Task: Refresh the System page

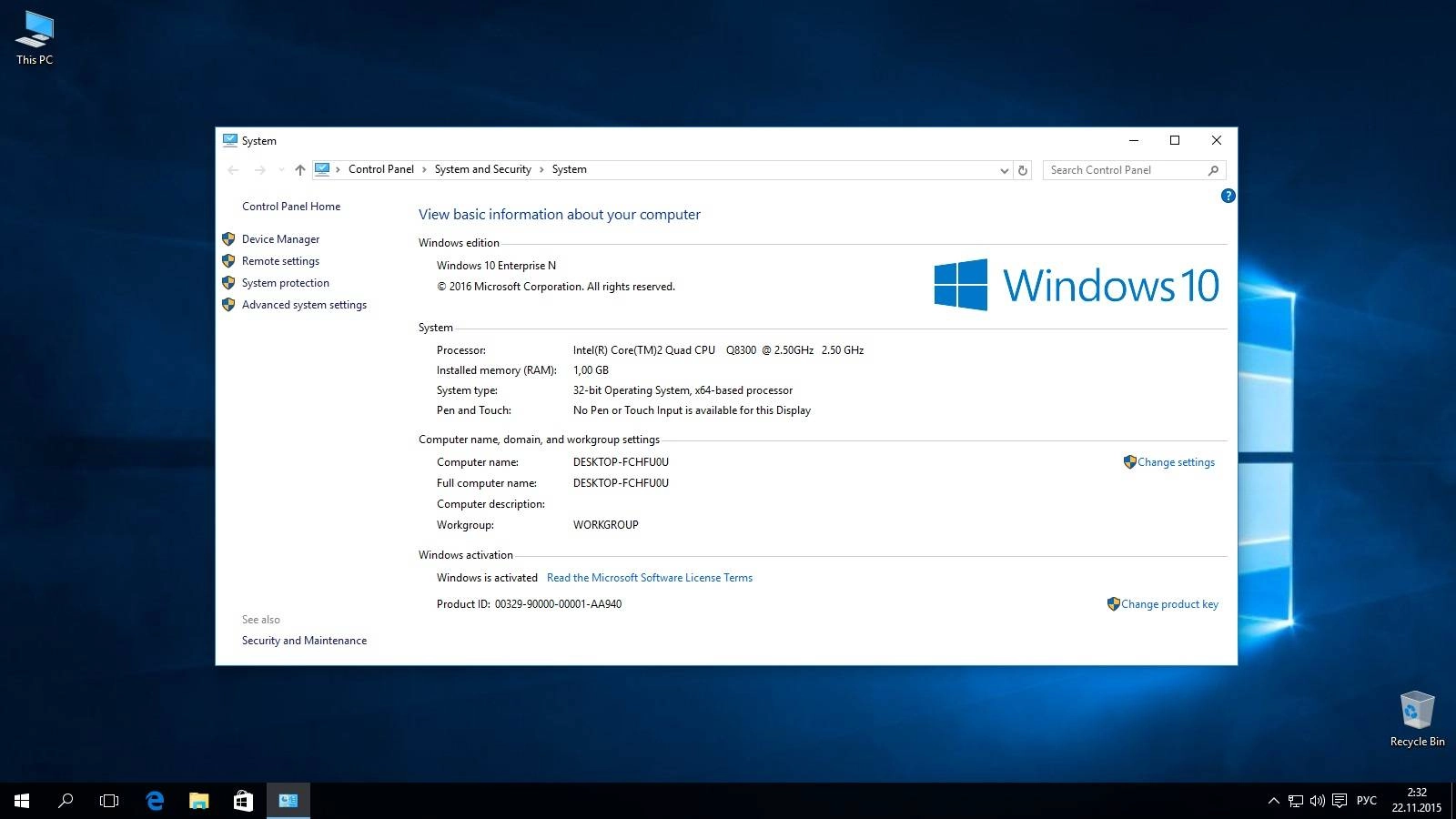Action: click(x=1023, y=170)
